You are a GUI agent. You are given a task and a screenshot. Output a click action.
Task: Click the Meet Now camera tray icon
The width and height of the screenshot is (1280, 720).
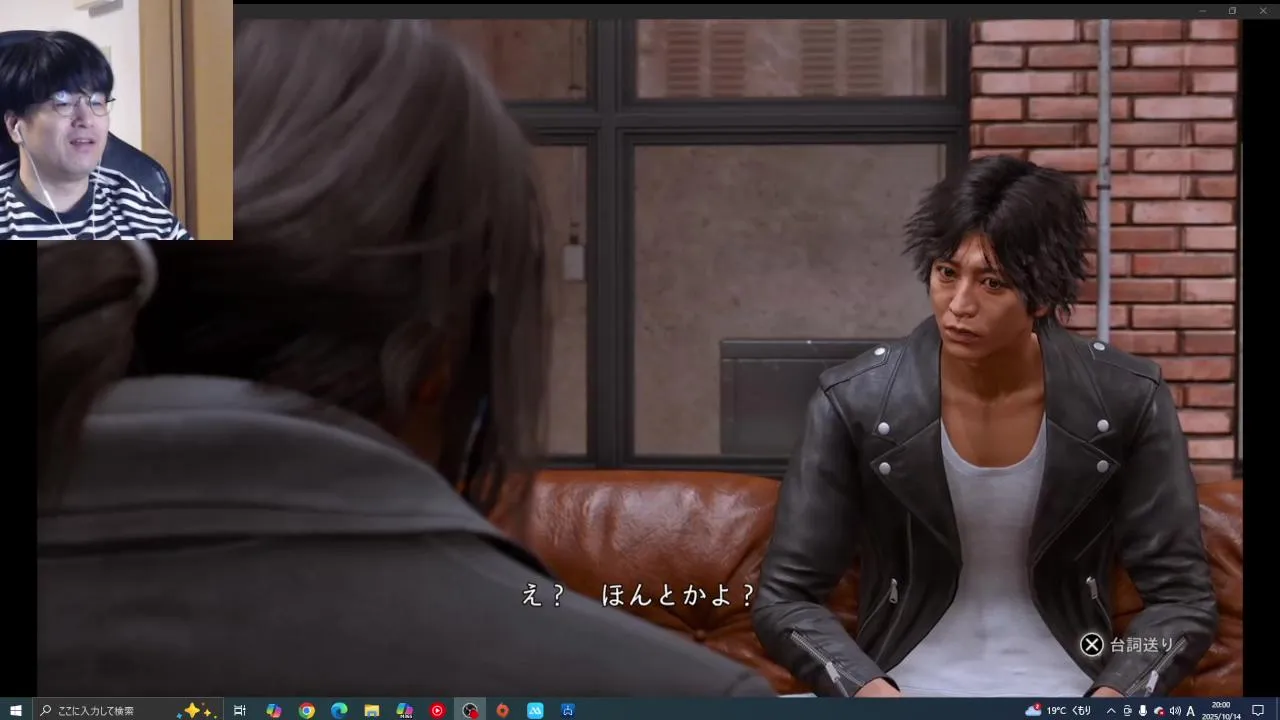click(1127, 710)
